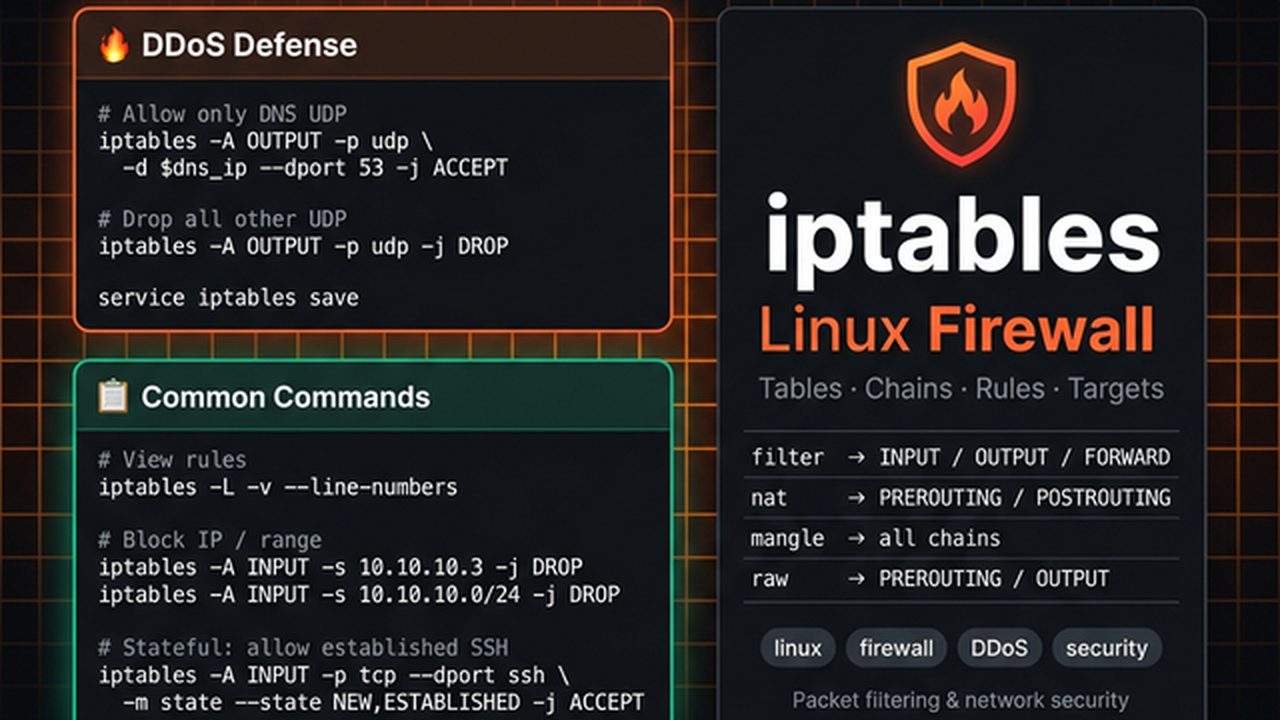Screen dimensions: 1280x720
Task: Click the 'service iptables save' command line
Action: pos(228,298)
